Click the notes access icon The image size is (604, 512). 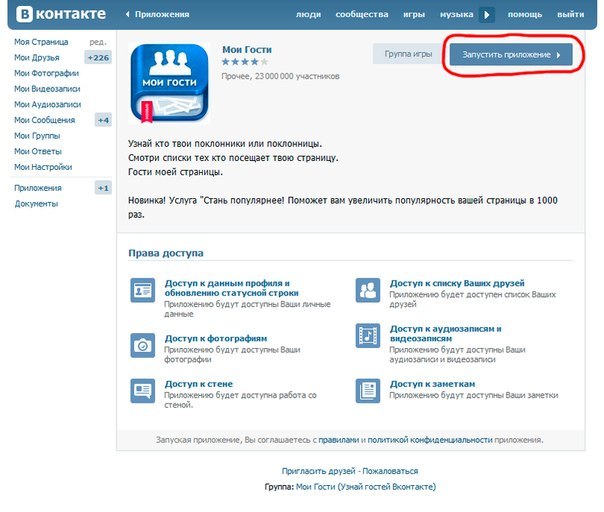(368, 390)
